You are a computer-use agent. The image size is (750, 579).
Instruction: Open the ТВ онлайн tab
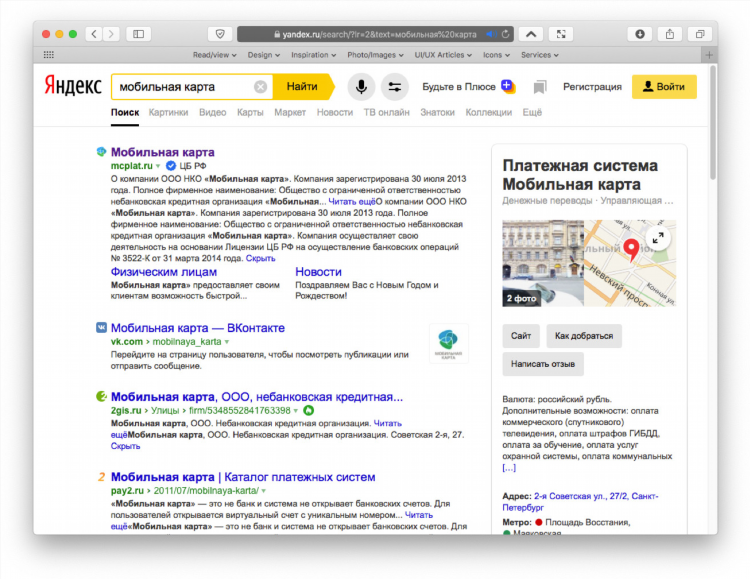386,112
